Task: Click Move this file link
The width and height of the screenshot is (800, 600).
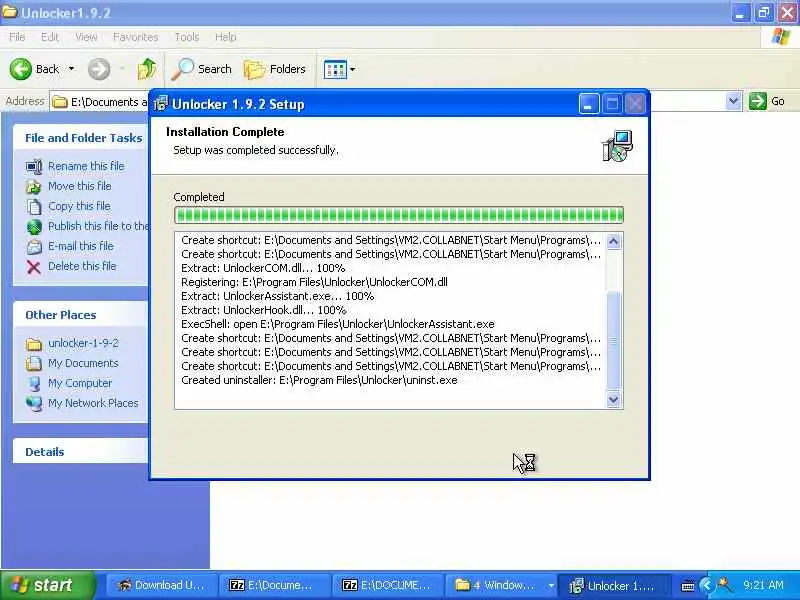Action: 80,186
